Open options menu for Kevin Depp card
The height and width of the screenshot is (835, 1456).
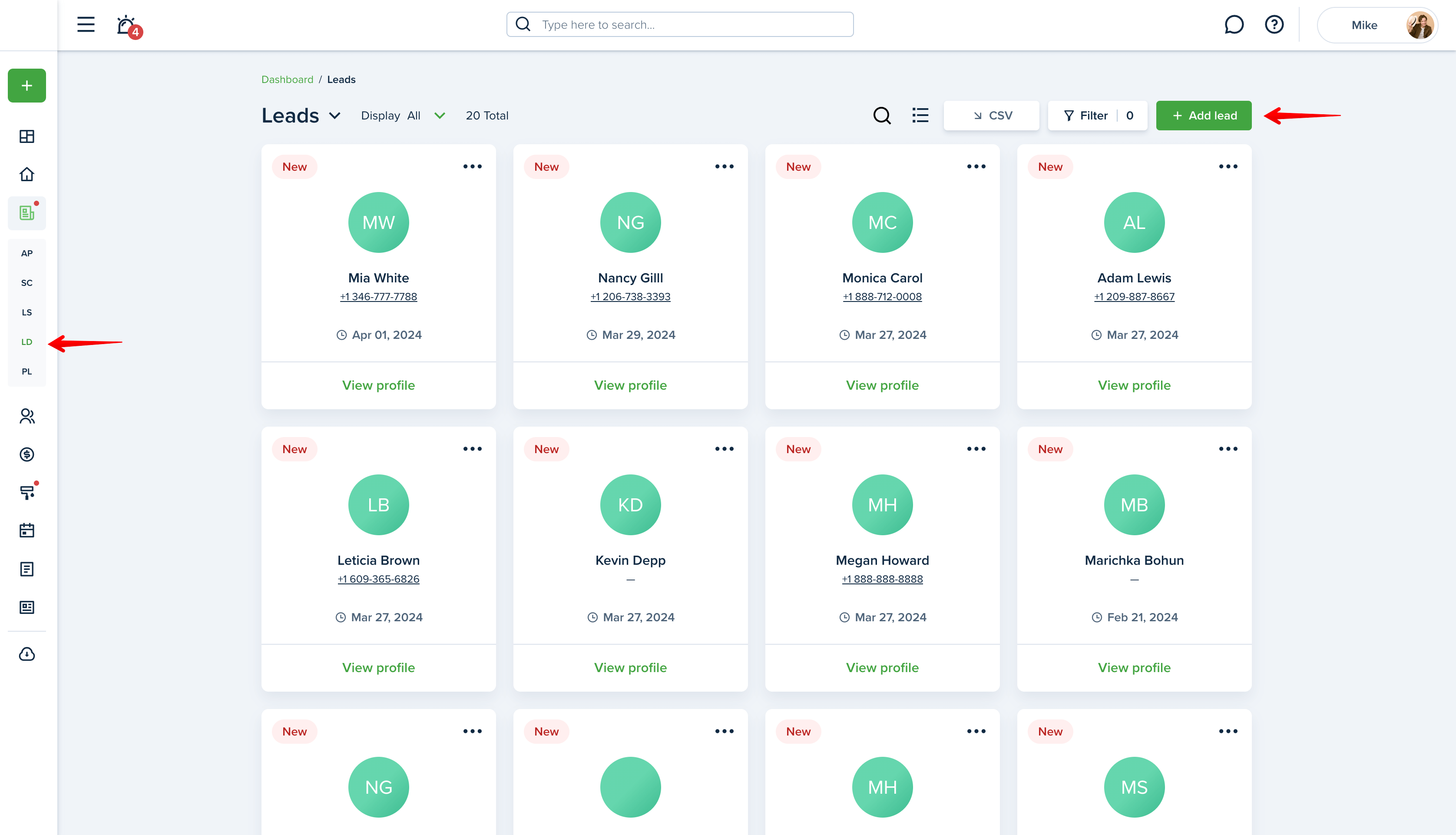[x=724, y=448]
